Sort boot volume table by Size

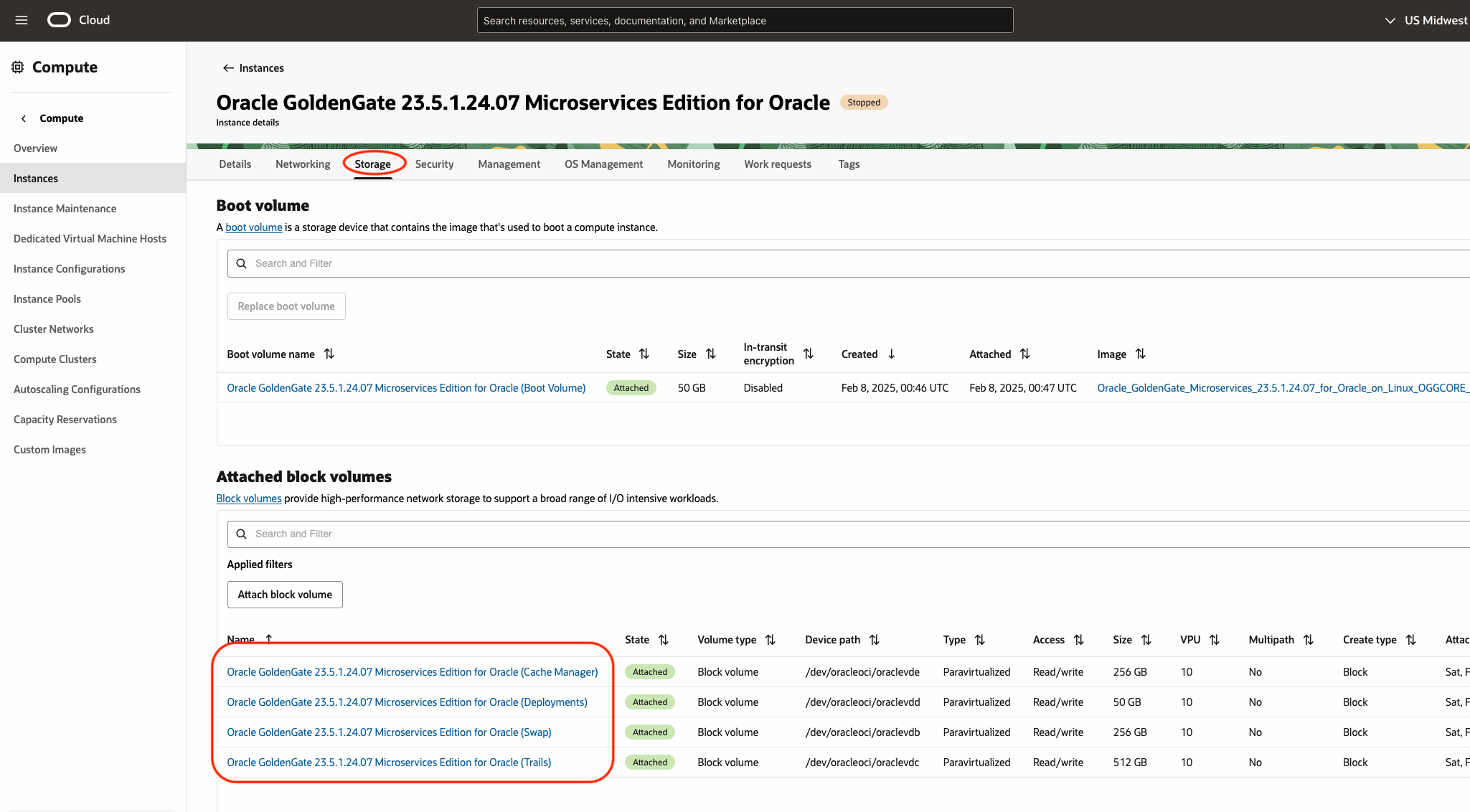click(x=710, y=354)
